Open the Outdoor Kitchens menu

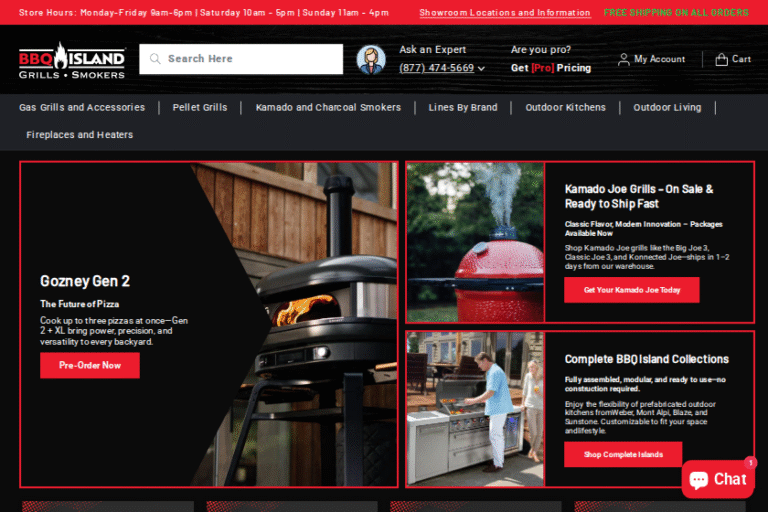click(x=565, y=107)
